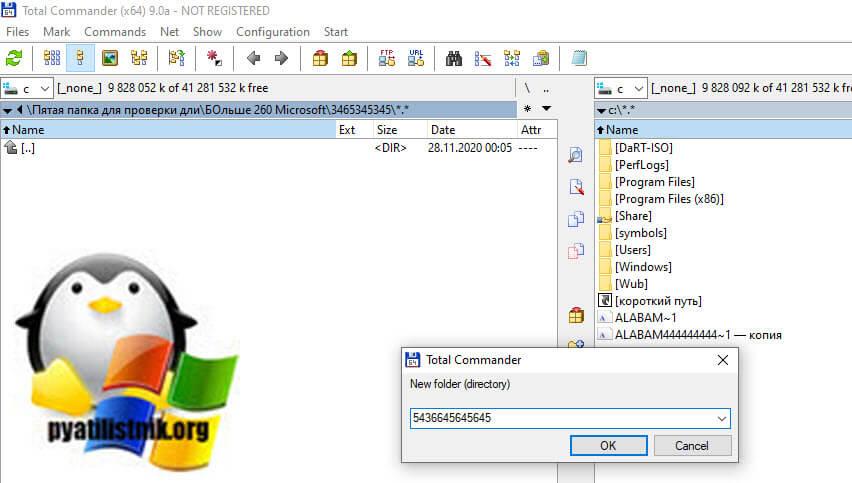
Task: Open Search files with binoculars icon
Action: (x=454, y=58)
